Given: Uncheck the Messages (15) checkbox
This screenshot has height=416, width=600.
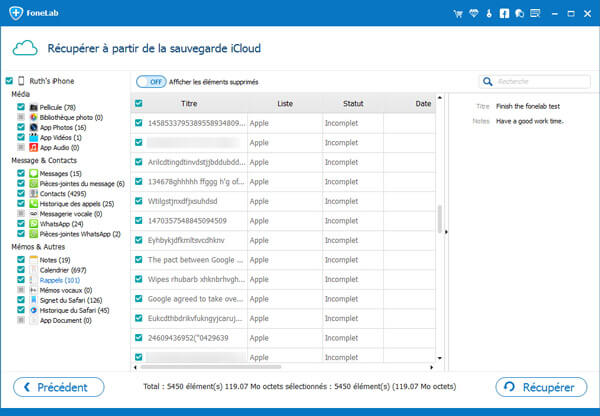Looking at the screenshot, I should pos(21,173).
